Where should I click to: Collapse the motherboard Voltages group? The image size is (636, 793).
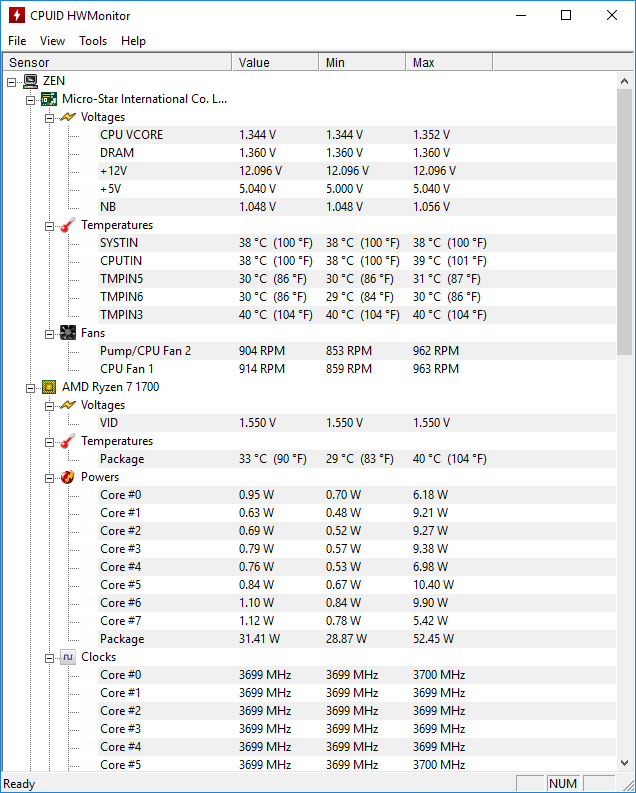coord(49,118)
